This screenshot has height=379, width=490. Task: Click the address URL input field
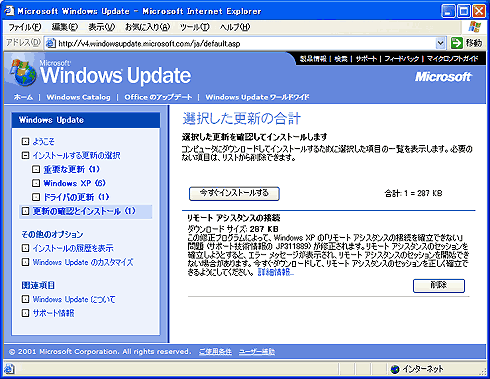tap(245, 43)
